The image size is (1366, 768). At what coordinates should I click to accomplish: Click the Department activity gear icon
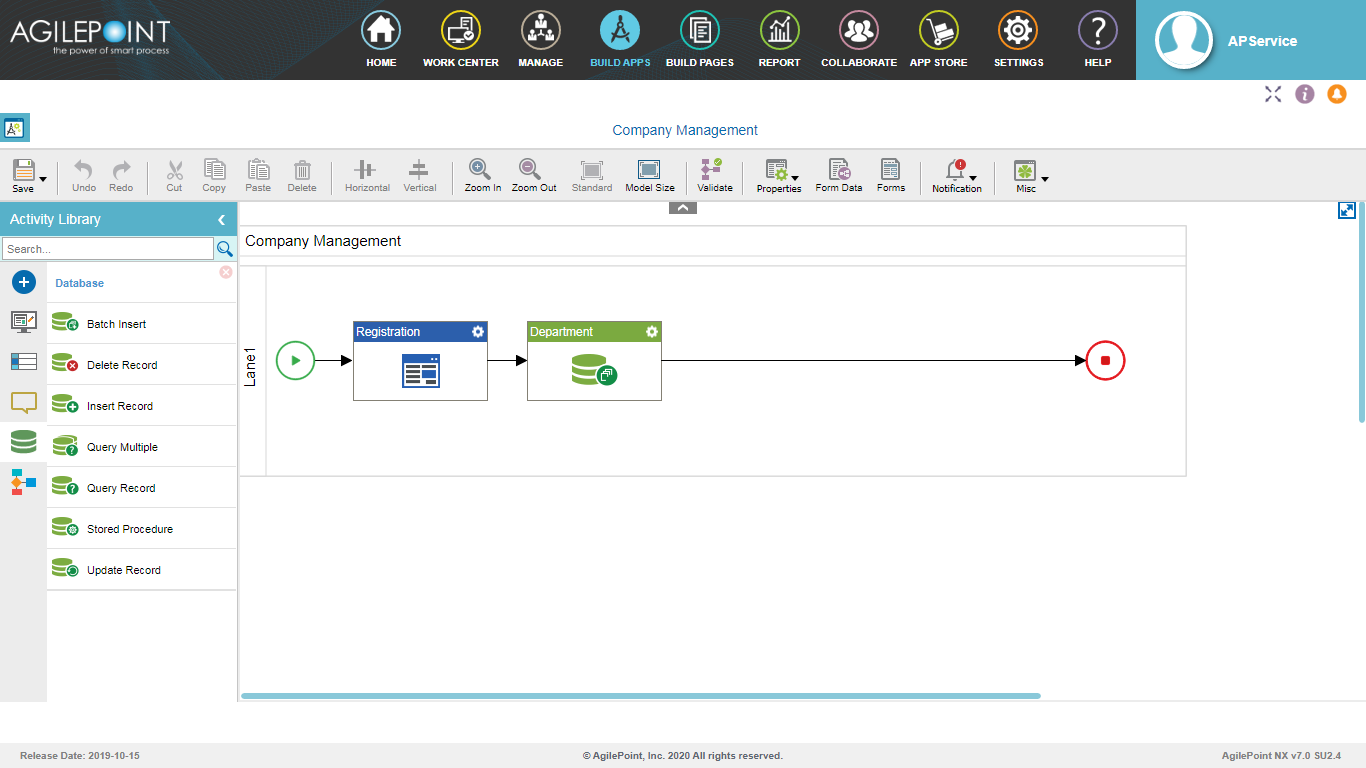[652, 332]
